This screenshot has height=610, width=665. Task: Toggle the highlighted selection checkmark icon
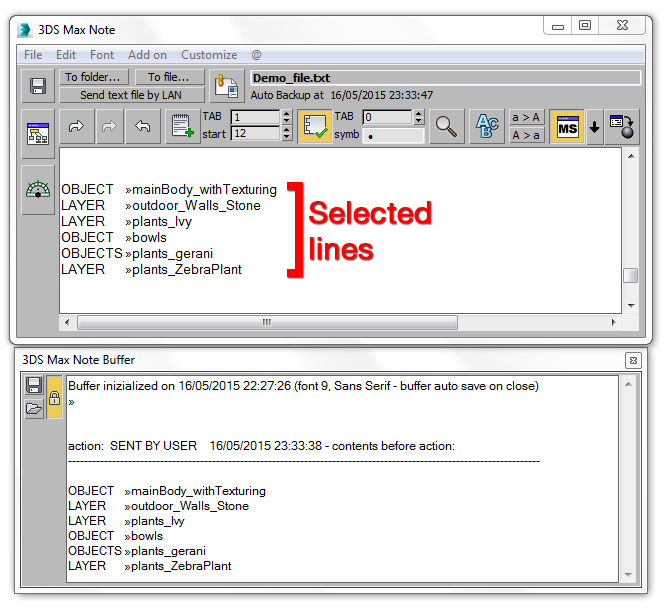[315, 126]
